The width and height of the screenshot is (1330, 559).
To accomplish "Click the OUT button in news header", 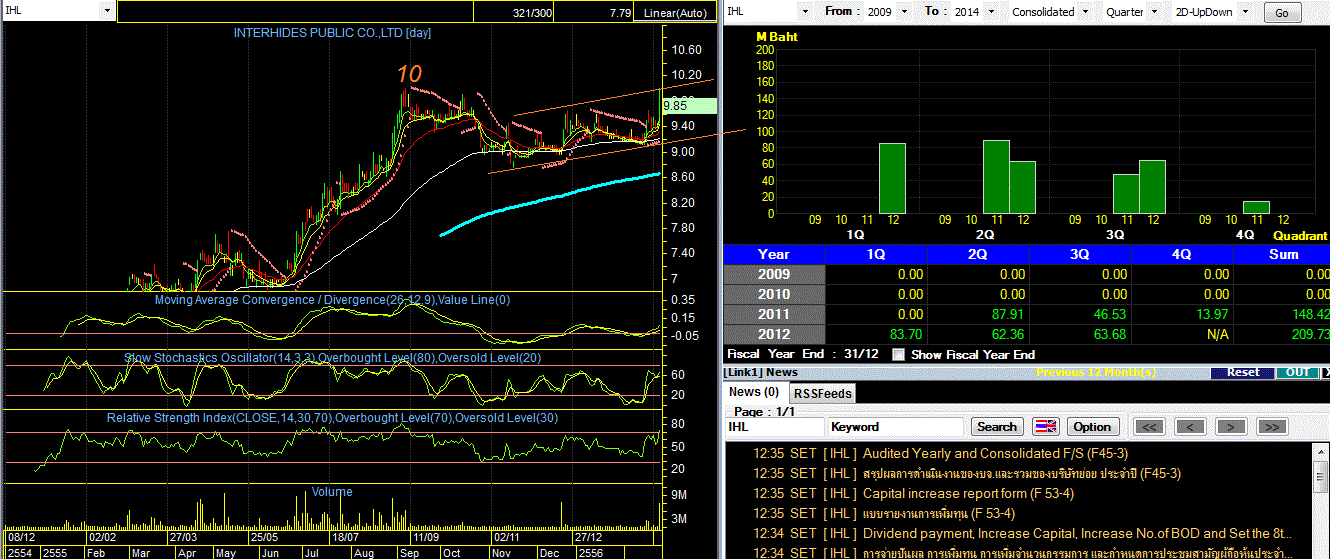I will 1297,372.
